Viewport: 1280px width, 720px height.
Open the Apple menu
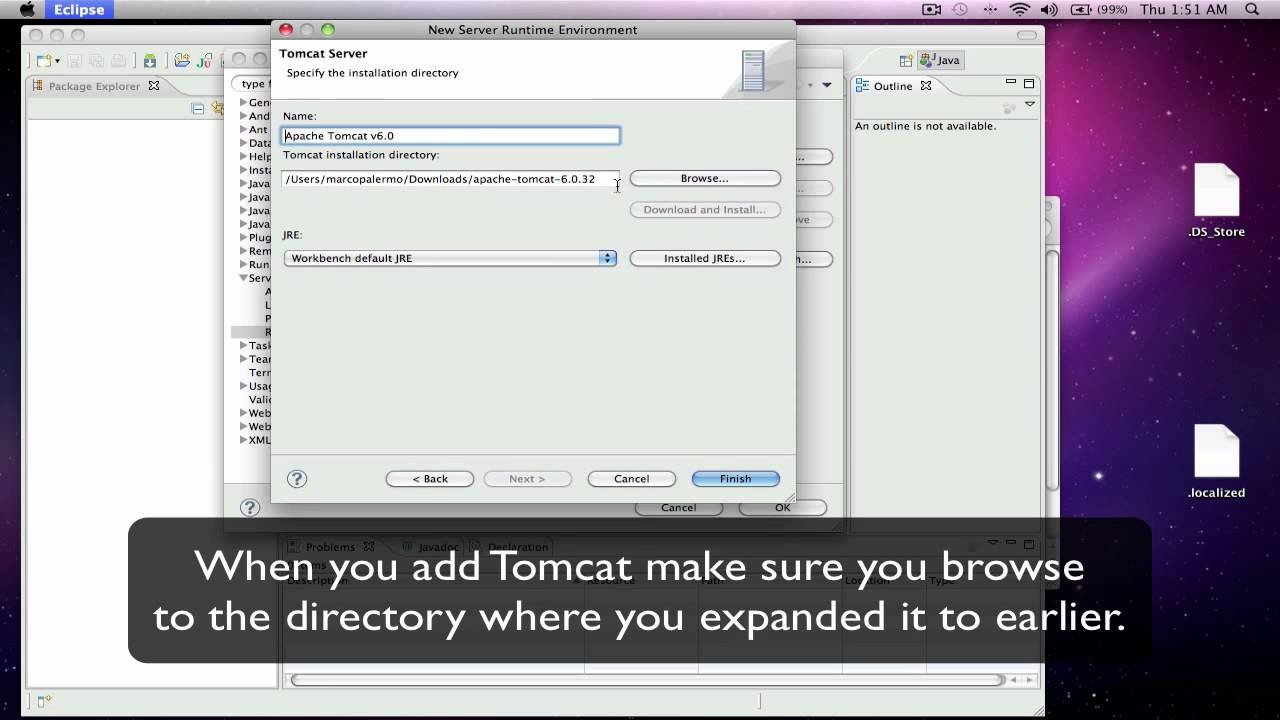(x=27, y=9)
